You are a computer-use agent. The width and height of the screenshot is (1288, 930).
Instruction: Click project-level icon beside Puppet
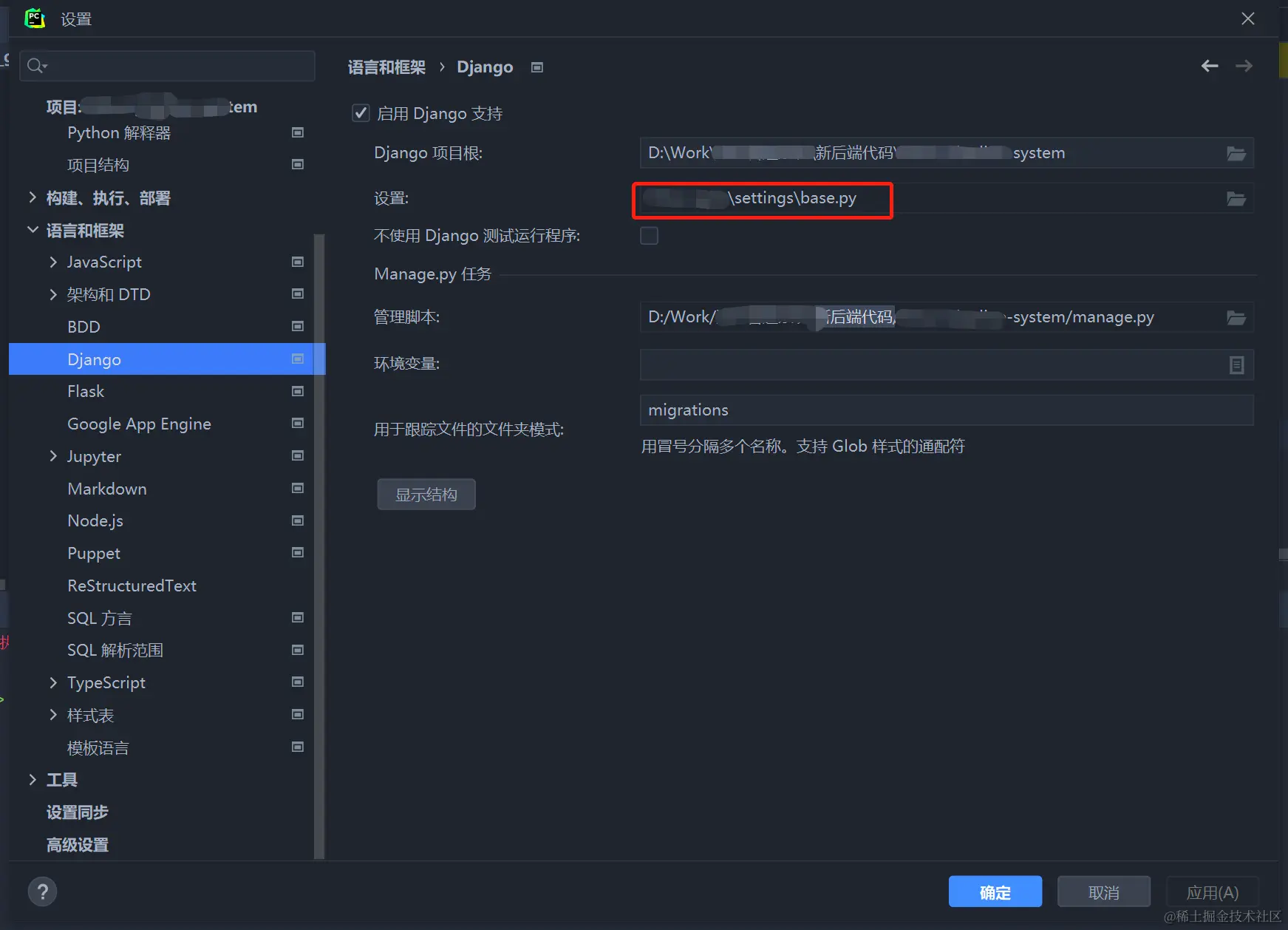[298, 552]
